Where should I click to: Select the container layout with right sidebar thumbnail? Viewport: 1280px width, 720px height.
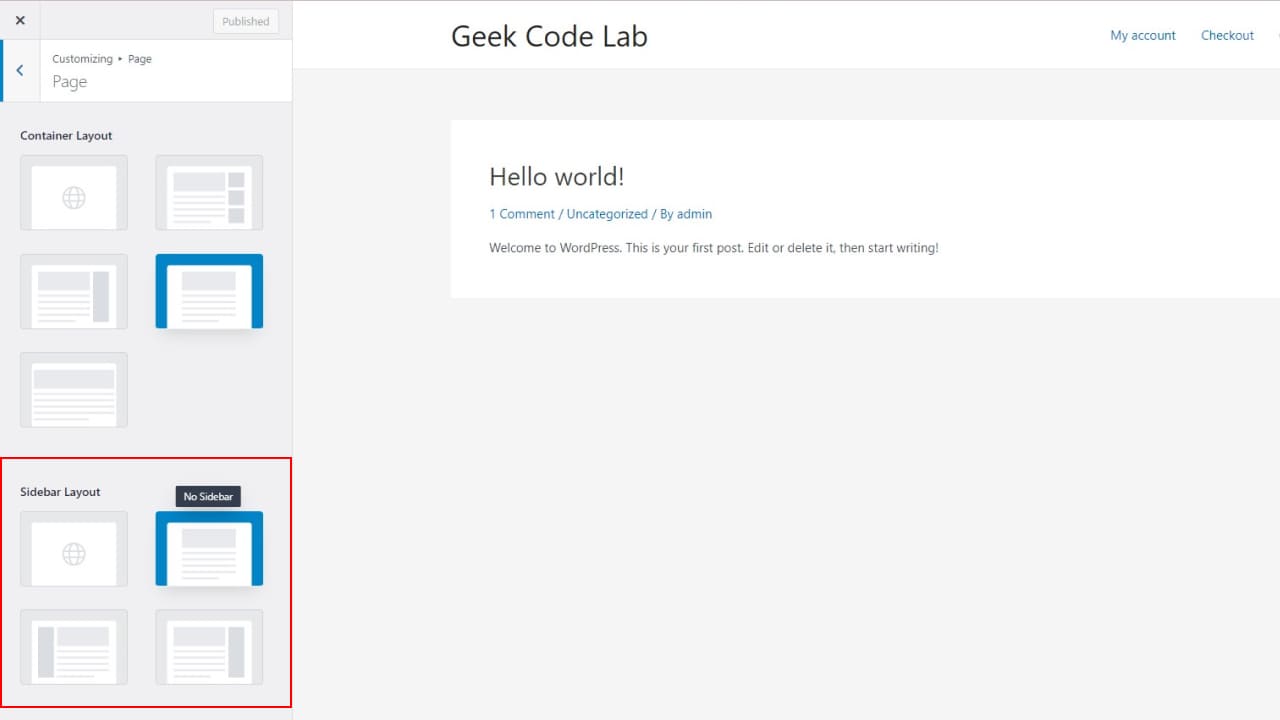73,292
